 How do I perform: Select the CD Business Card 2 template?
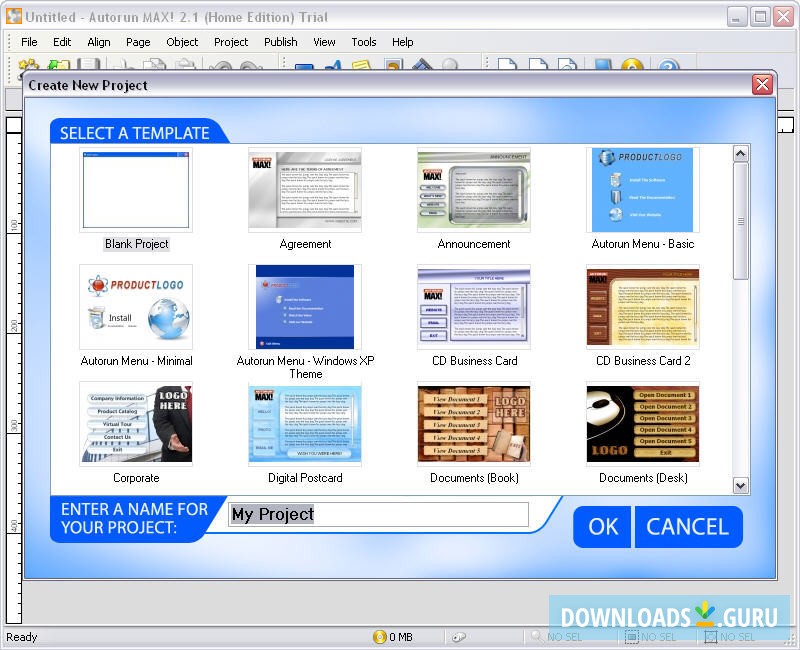(x=643, y=307)
